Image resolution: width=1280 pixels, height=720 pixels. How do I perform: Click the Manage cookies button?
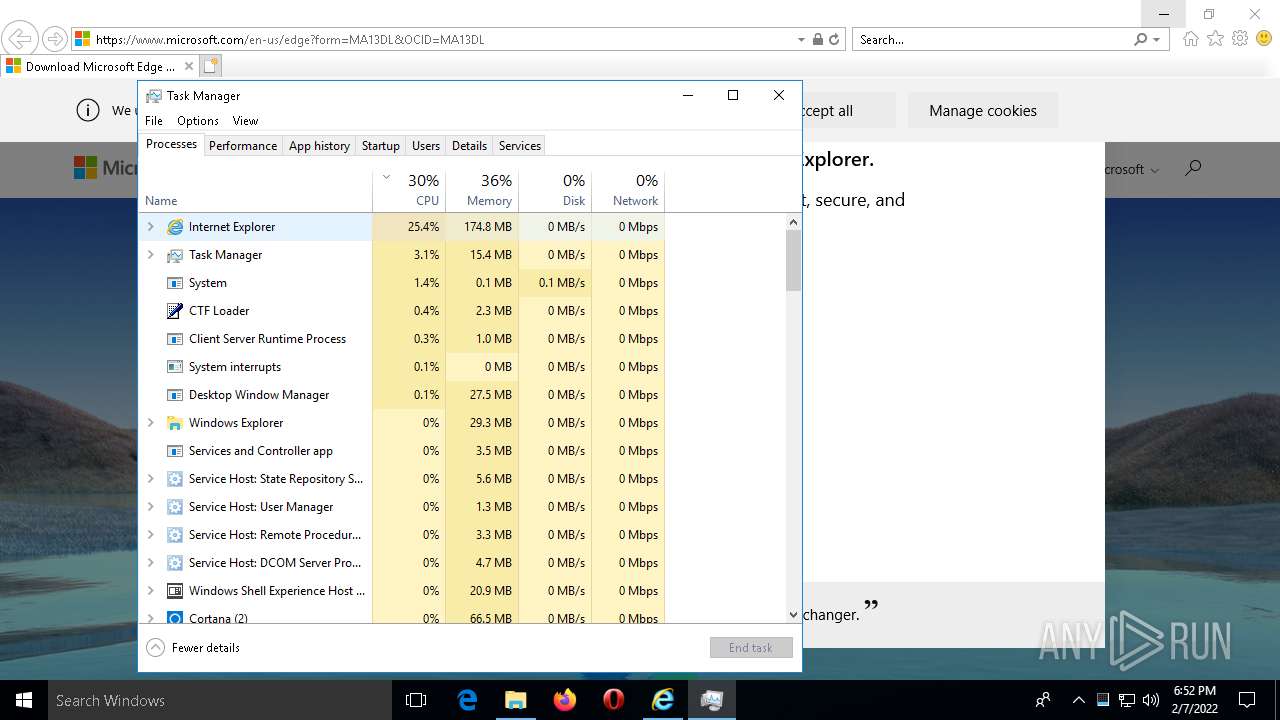click(983, 111)
